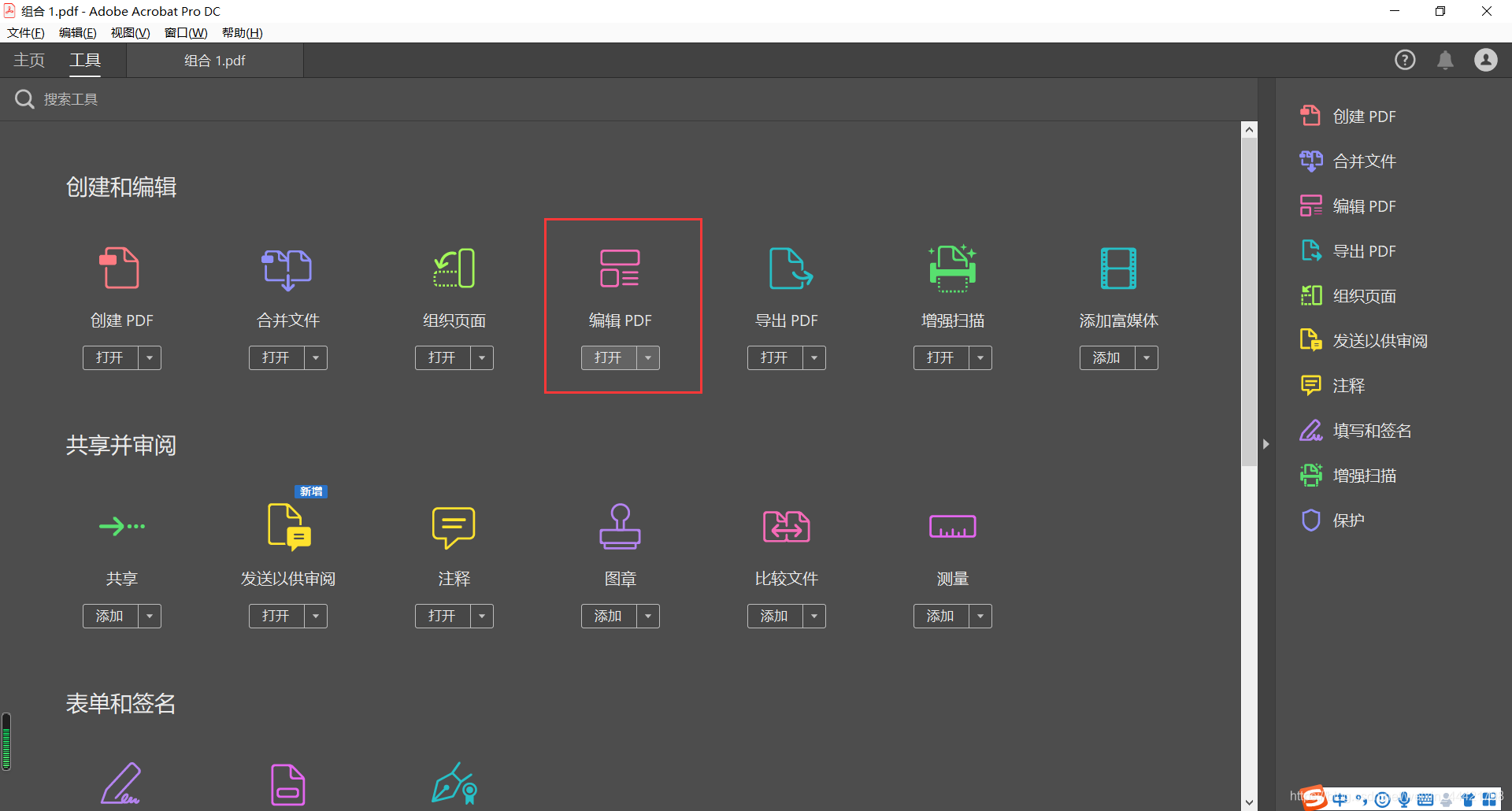
Task: Click 打开 button under 注释
Action: (x=443, y=616)
